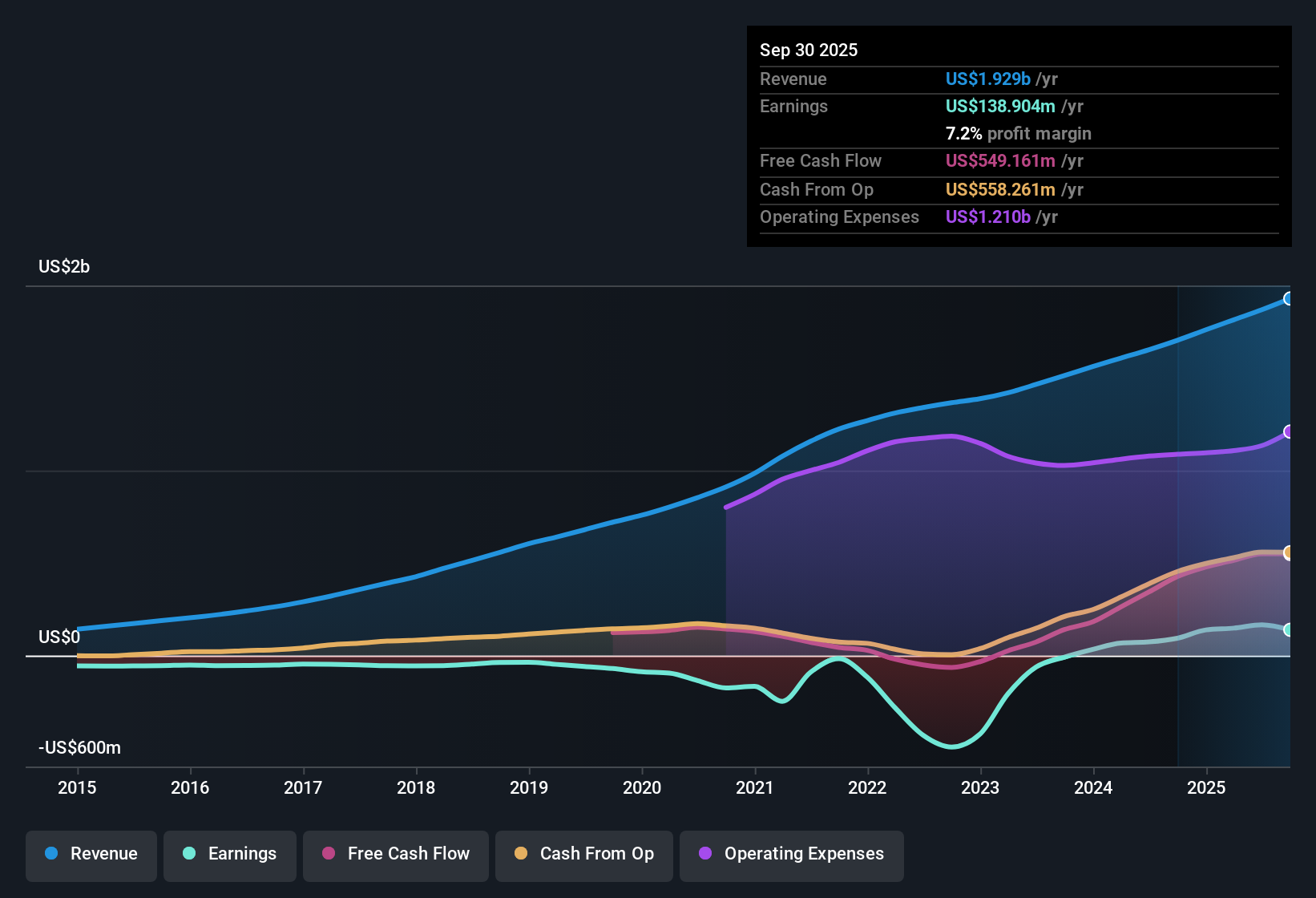Toggle the Revenue series visibility

pos(91,856)
